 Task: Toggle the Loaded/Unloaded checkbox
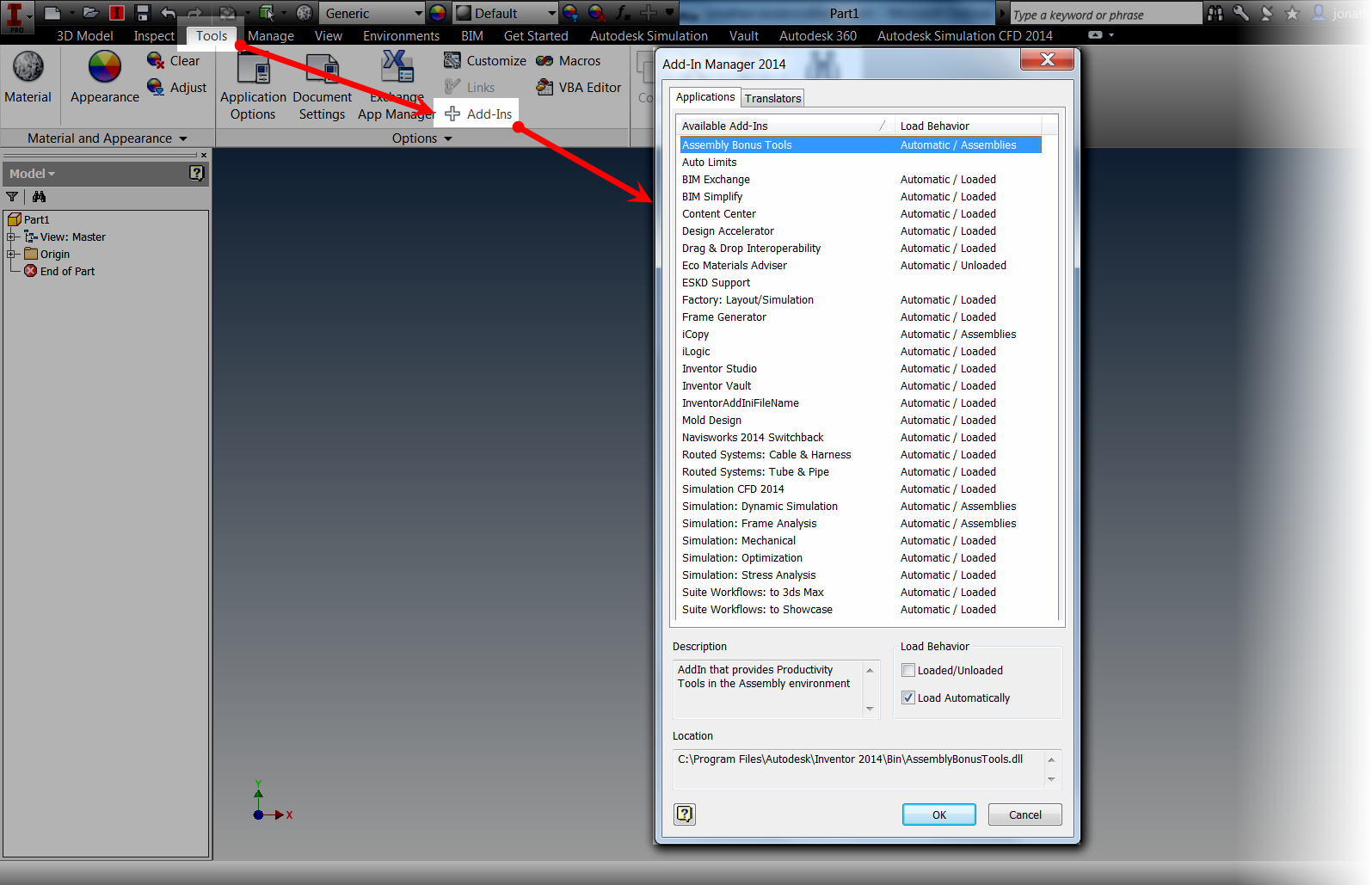[x=908, y=670]
